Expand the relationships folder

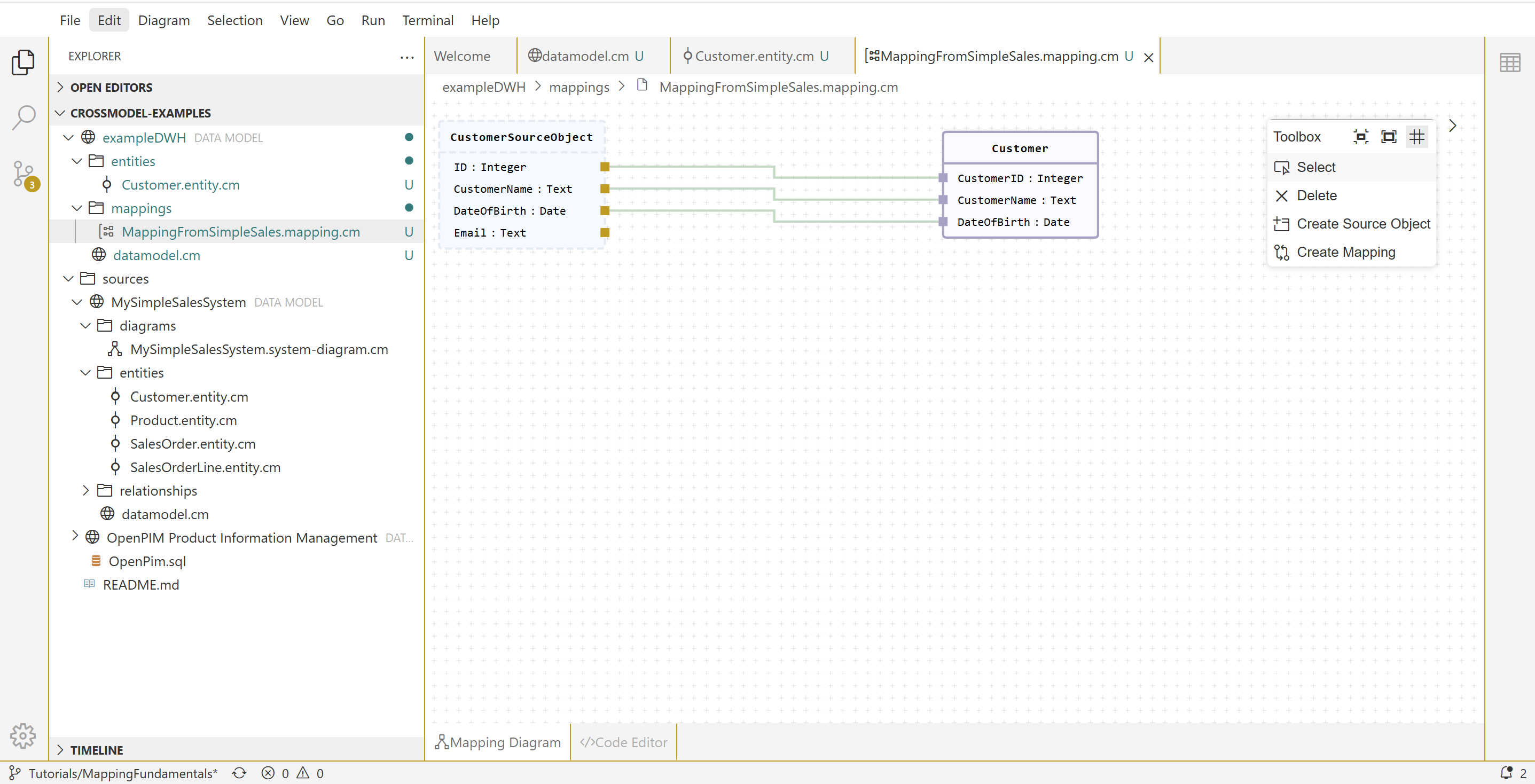click(x=86, y=490)
